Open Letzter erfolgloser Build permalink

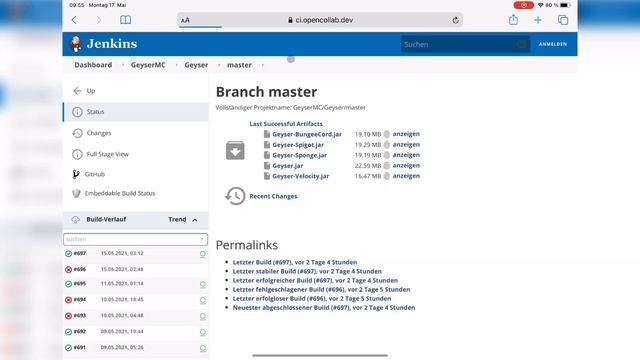point(312,299)
